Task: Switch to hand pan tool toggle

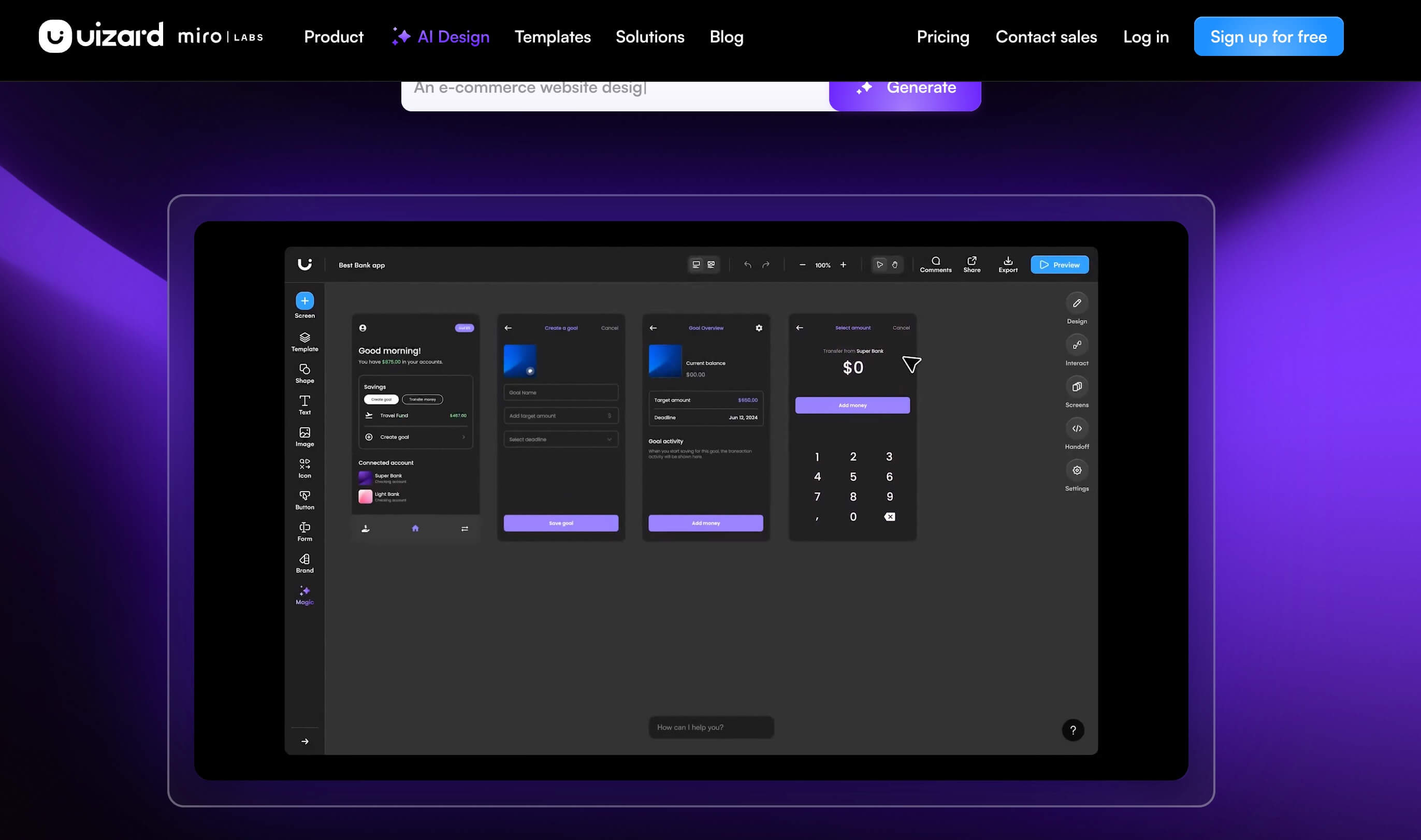Action: coord(895,265)
